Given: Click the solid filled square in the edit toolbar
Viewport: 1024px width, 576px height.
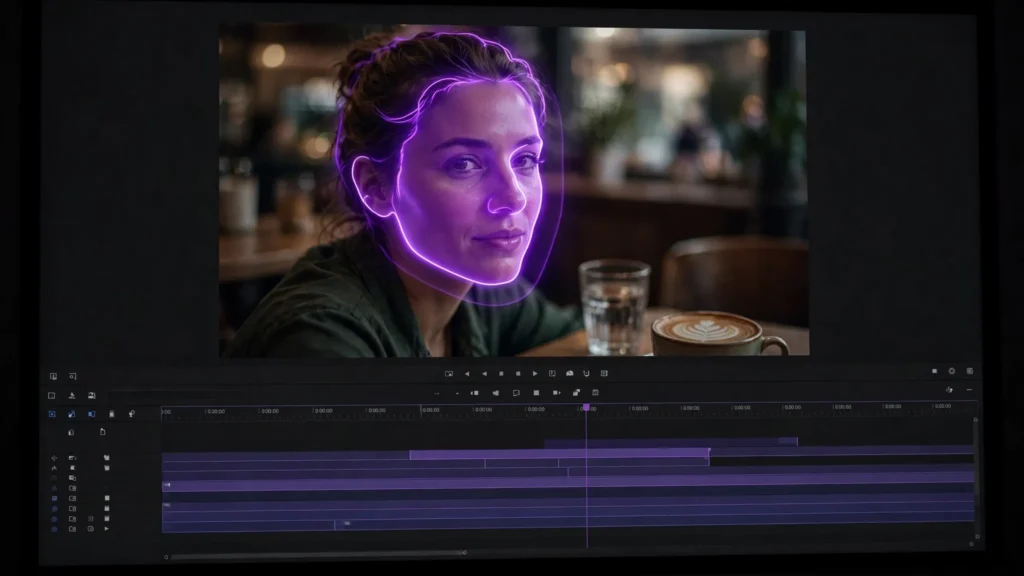Looking at the screenshot, I should click(536, 392).
